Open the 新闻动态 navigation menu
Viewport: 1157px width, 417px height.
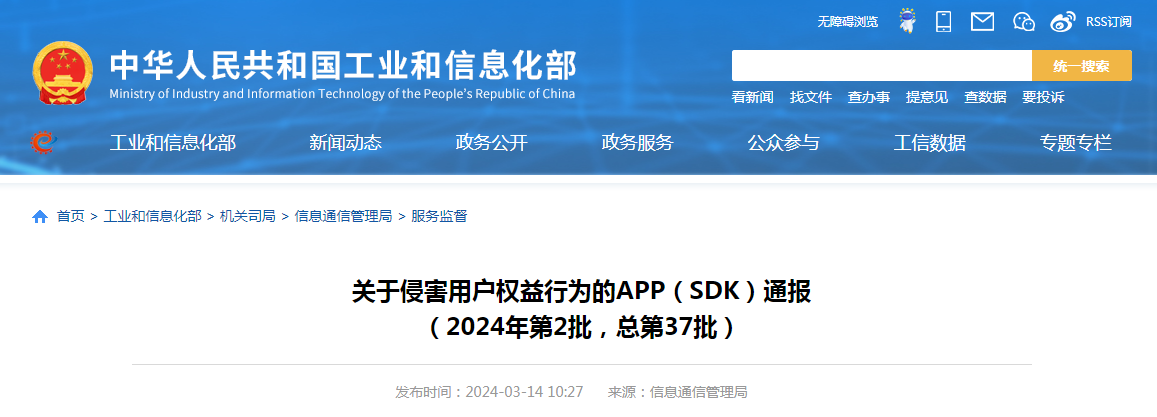coord(345,142)
